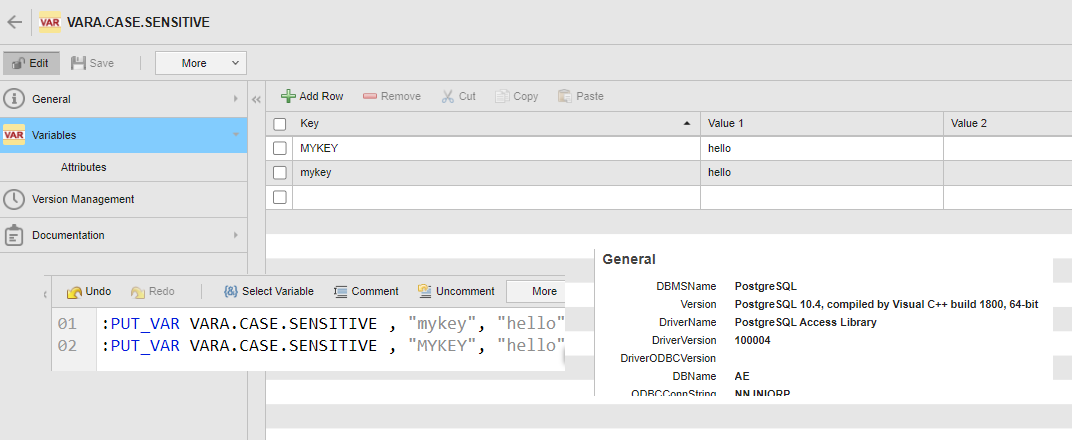The height and width of the screenshot is (440, 1072).
Task: Collapse the Variables section arrow
Action: pos(236,135)
